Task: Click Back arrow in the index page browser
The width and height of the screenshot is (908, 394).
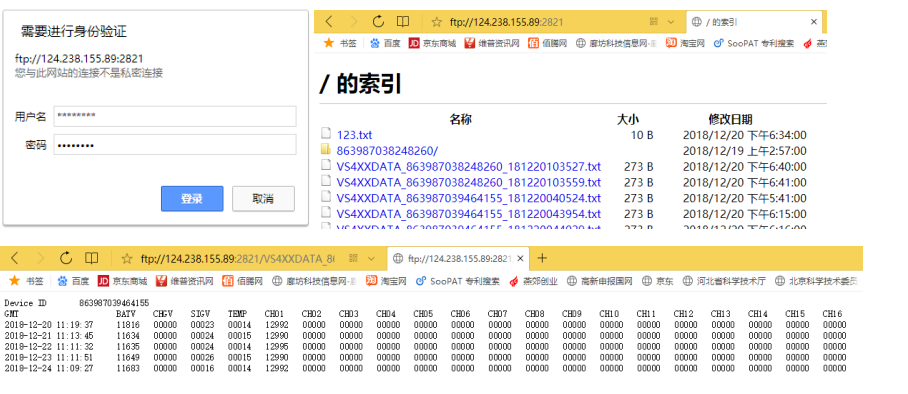Action: 329,22
